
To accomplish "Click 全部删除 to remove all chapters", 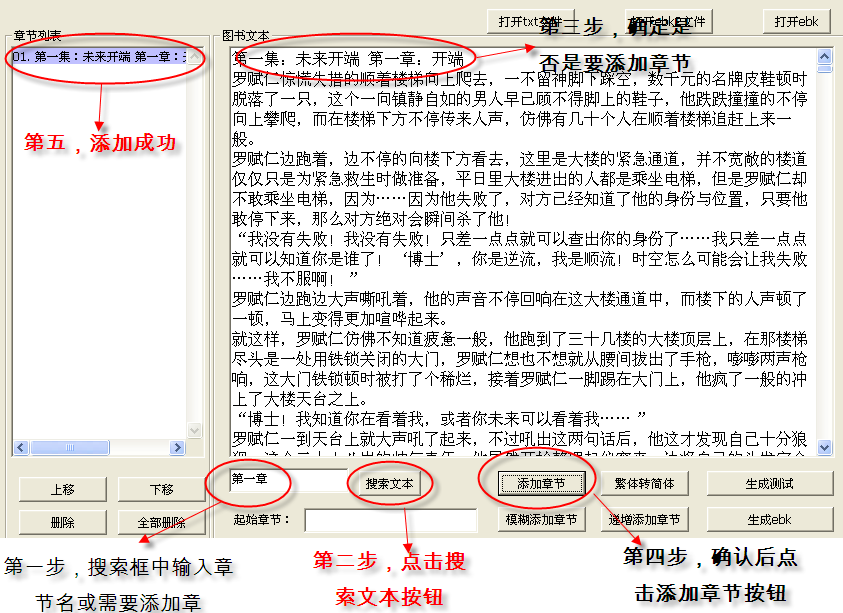I will point(161,522).
